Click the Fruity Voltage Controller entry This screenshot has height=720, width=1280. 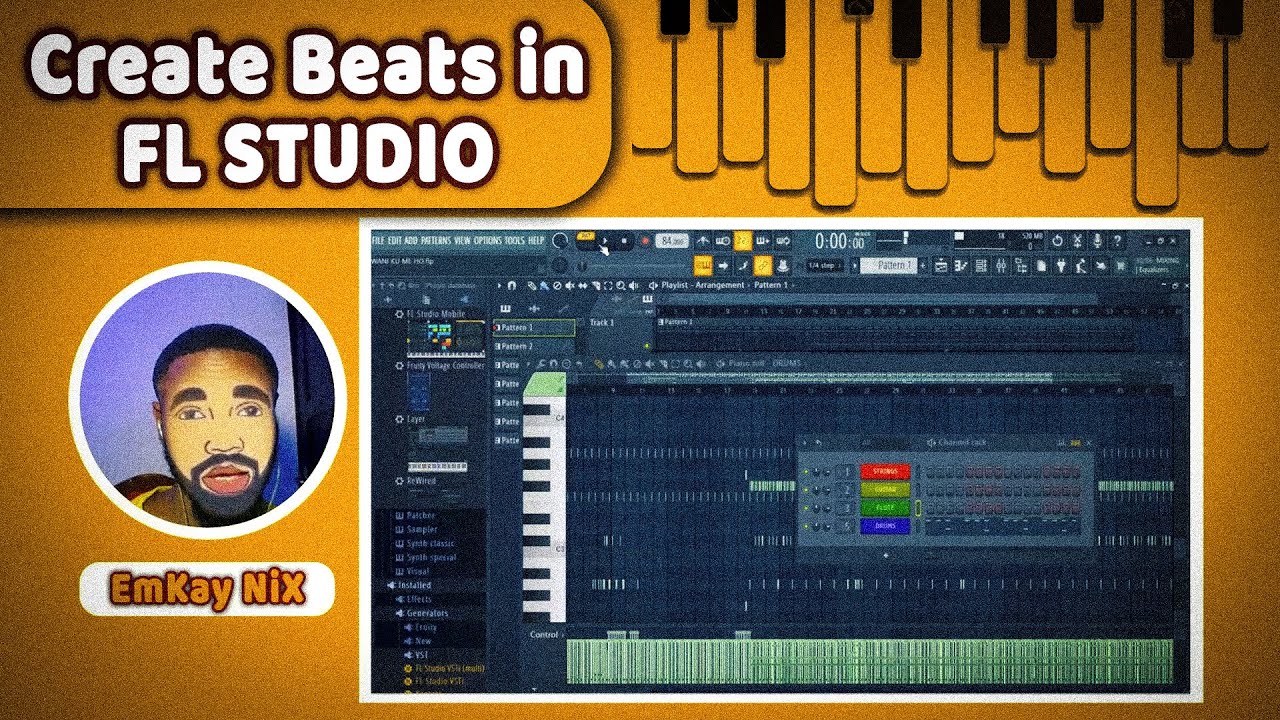click(x=445, y=366)
